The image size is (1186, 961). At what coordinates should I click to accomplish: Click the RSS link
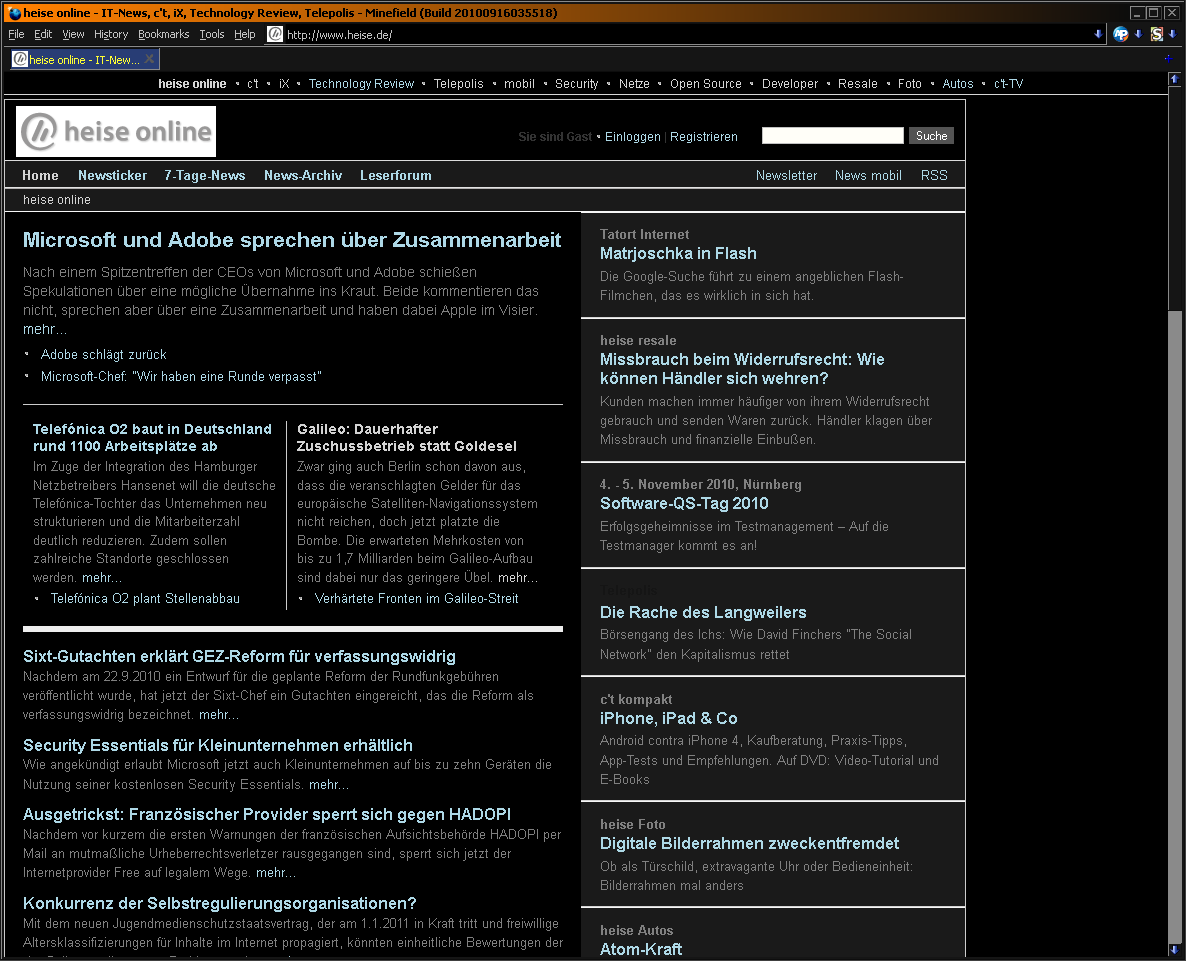point(933,175)
